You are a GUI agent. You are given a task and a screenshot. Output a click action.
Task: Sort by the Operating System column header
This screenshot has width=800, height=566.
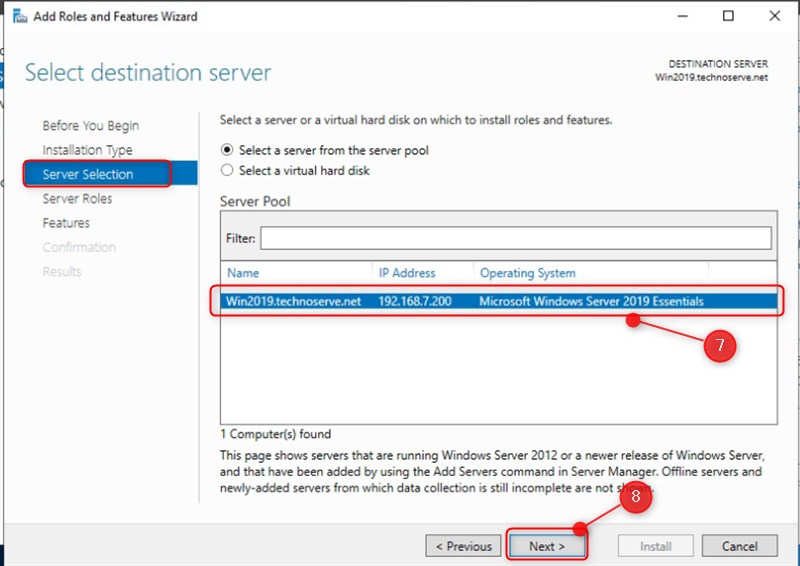pos(528,273)
